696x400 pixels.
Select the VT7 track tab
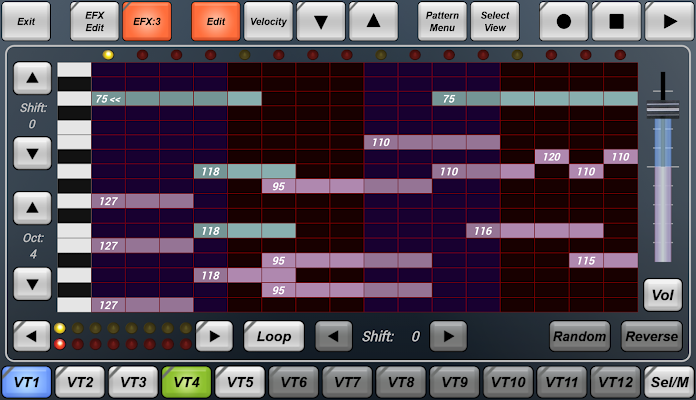click(x=347, y=382)
